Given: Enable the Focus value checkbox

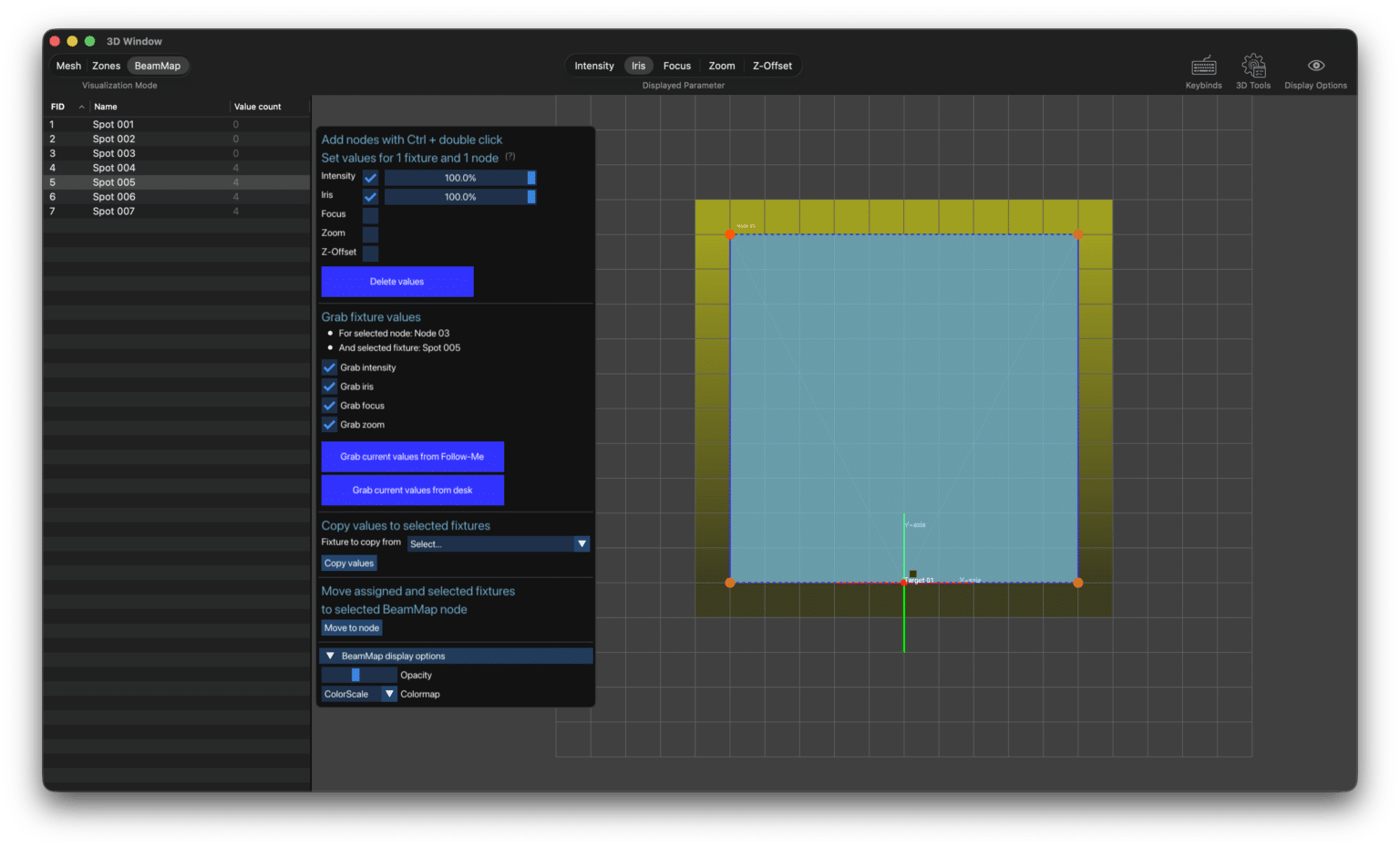Looking at the screenshot, I should pyautogui.click(x=370, y=215).
